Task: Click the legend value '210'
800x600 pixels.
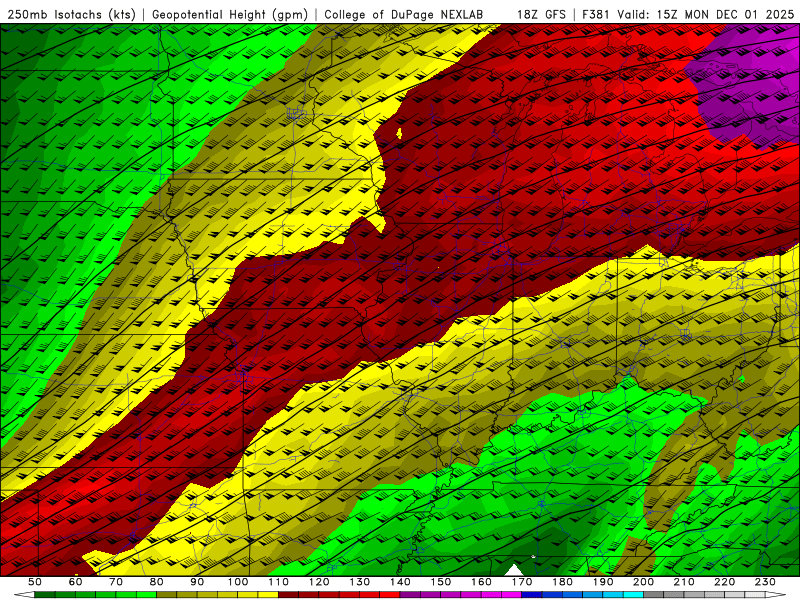Action: tap(684, 582)
